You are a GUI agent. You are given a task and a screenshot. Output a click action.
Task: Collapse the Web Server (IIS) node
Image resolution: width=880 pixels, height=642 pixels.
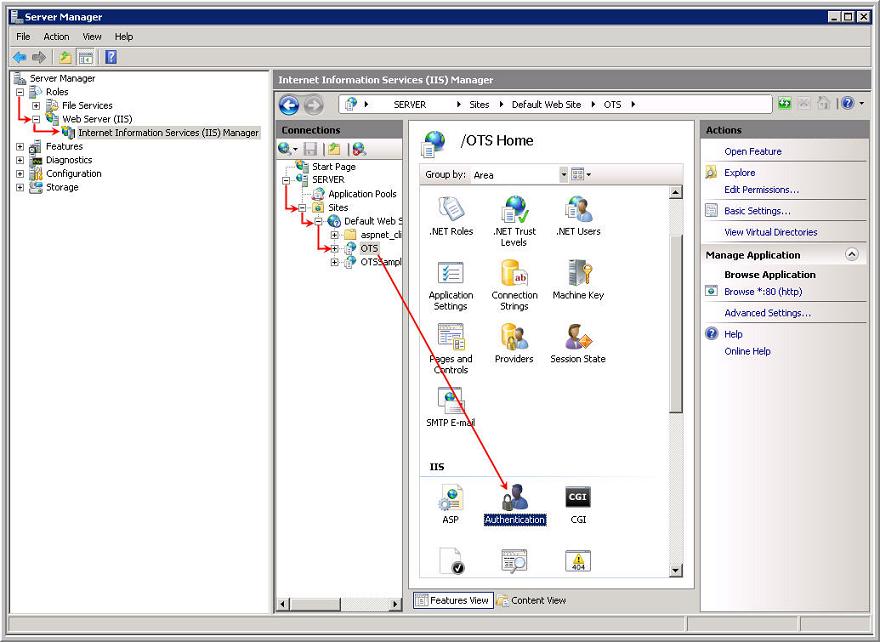pyautogui.click(x=36, y=119)
